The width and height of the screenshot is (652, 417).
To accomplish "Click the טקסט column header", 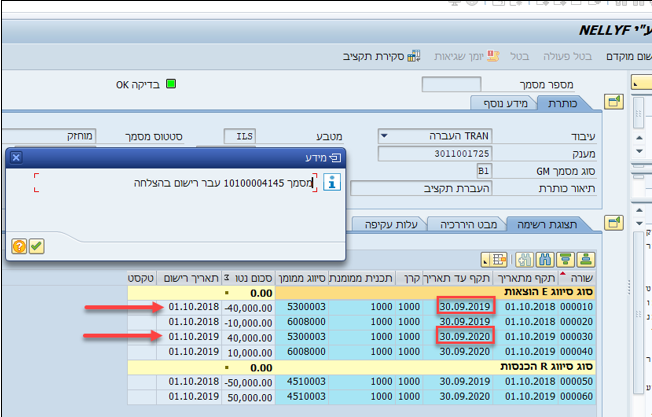I will (141, 278).
